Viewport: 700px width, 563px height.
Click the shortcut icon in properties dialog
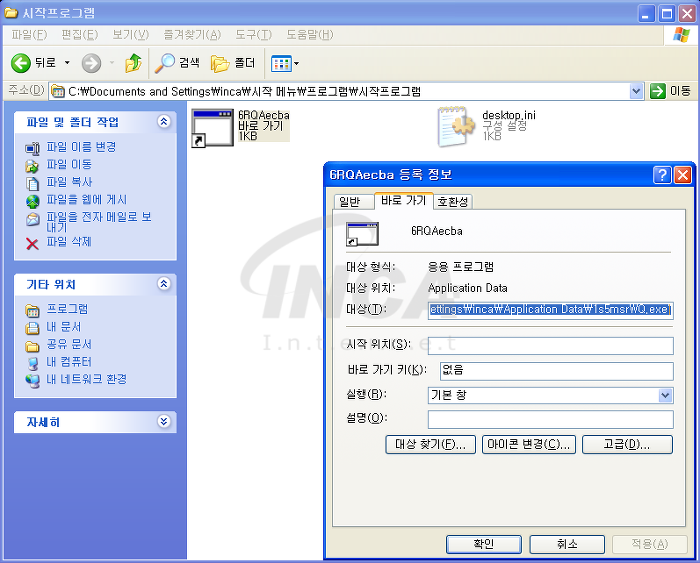click(x=362, y=234)
